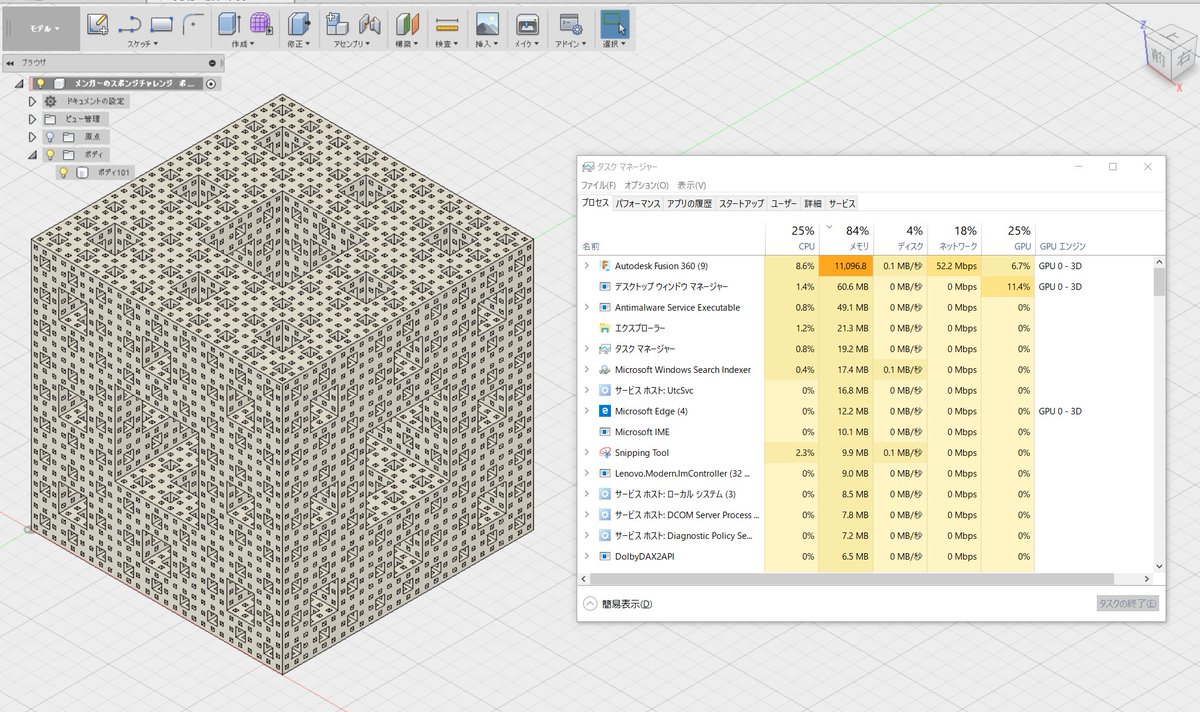Select the Create Sketch tool icon
Viewport: 1200px width, 712px height.
tap(98, 24)
